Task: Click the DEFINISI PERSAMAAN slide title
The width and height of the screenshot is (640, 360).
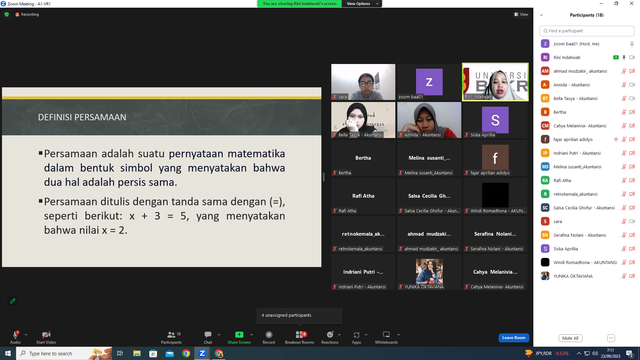Action: click(82, 118)
